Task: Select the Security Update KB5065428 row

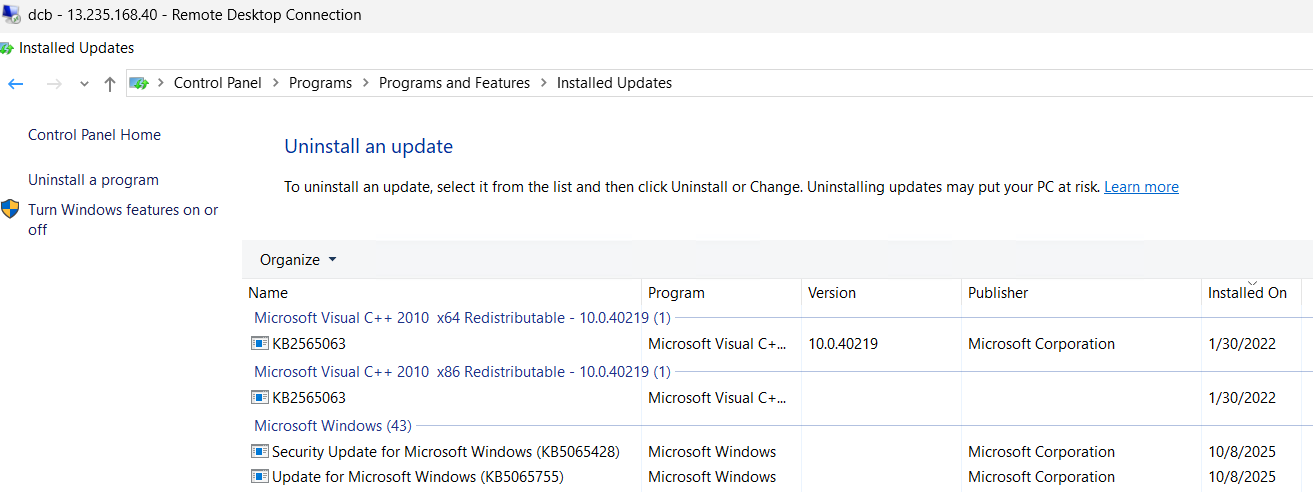Action: click(445, 452)
